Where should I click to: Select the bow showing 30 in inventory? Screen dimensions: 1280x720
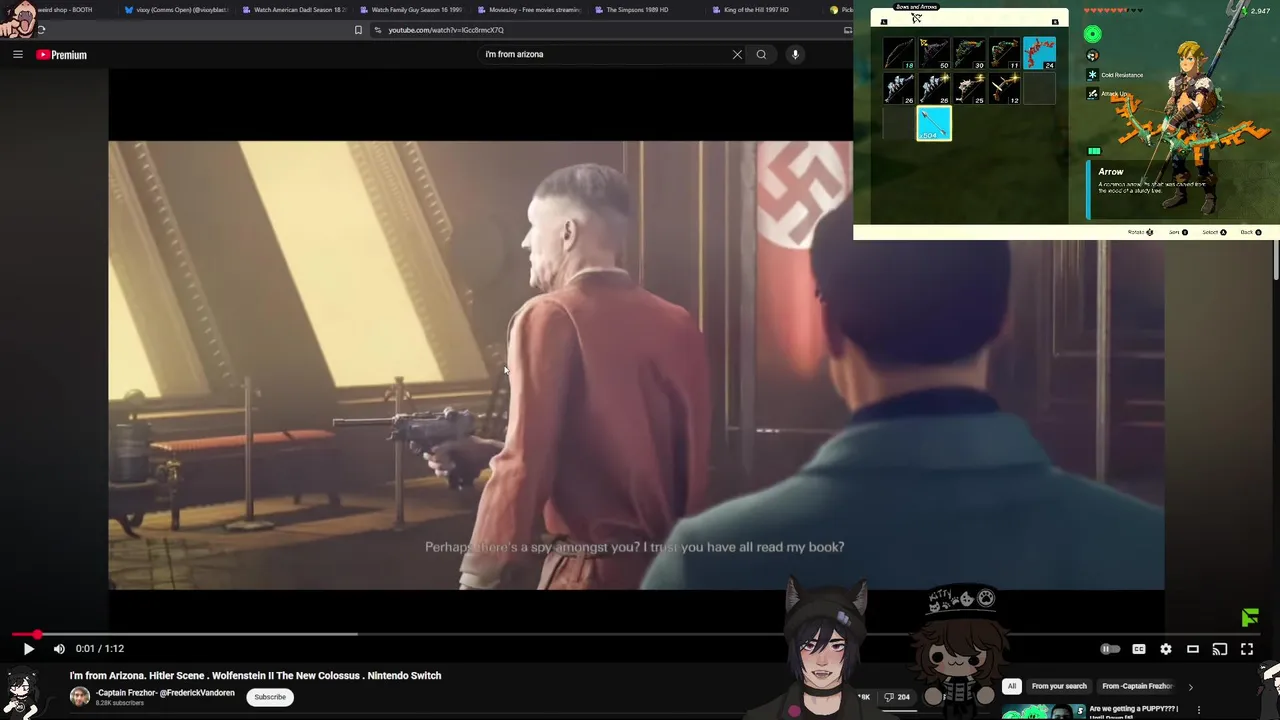point(969,53)
